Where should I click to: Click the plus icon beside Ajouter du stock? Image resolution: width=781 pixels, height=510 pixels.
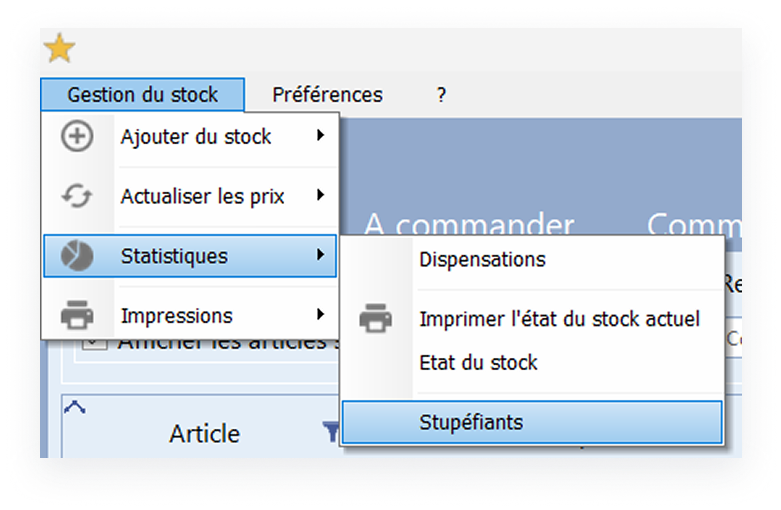point(77,136)
